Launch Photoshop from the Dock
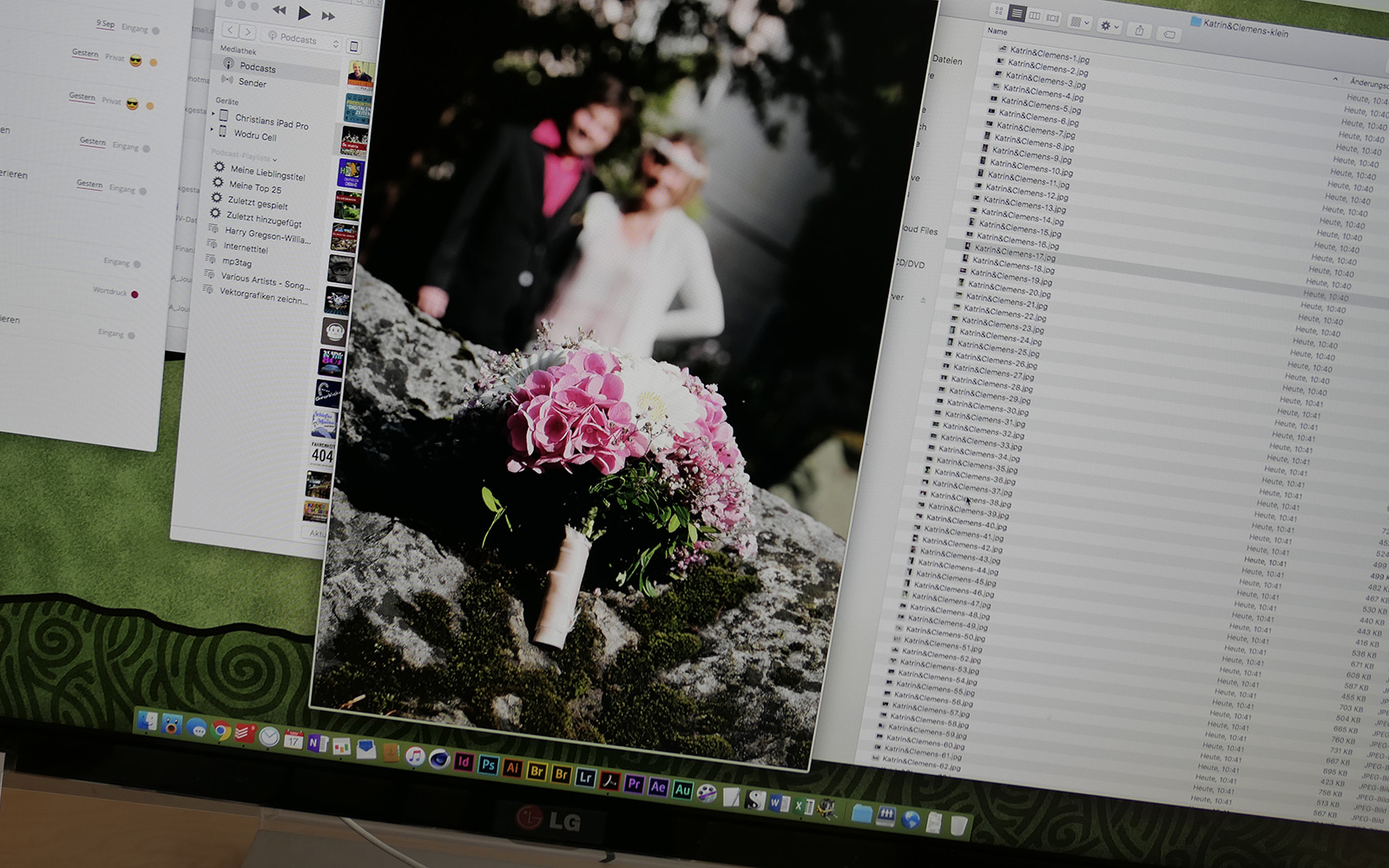The width and height of the screenshot is (1389, 868). (x=488, y=765)
